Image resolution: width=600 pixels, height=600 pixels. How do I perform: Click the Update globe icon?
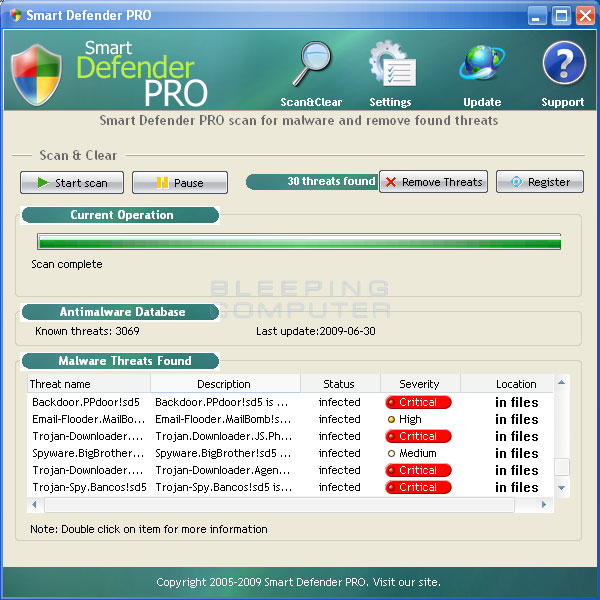[x=482, y=66]
